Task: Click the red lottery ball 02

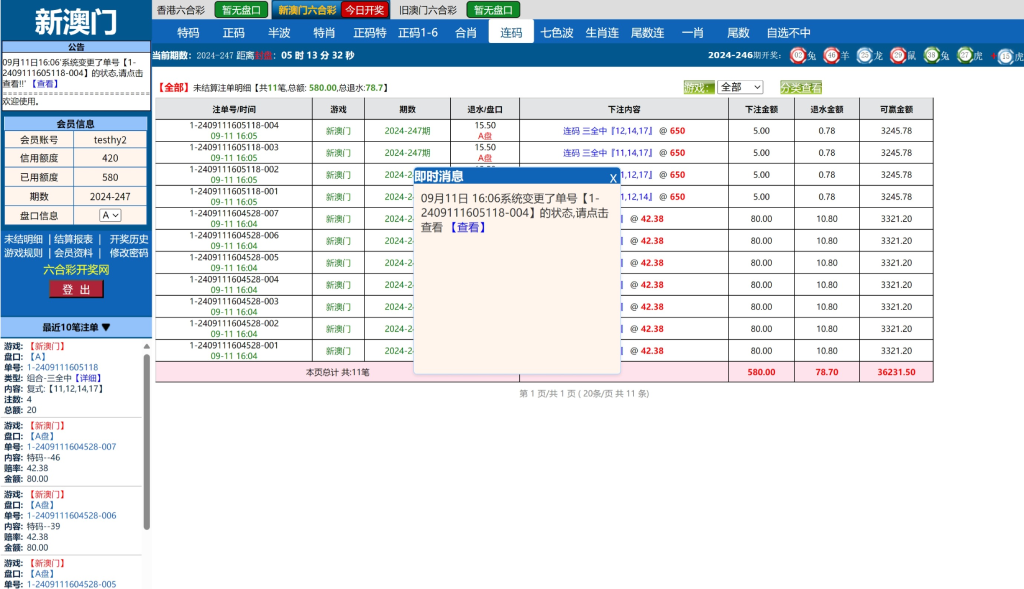Action: pyautogui.click(x=798, y=56)
